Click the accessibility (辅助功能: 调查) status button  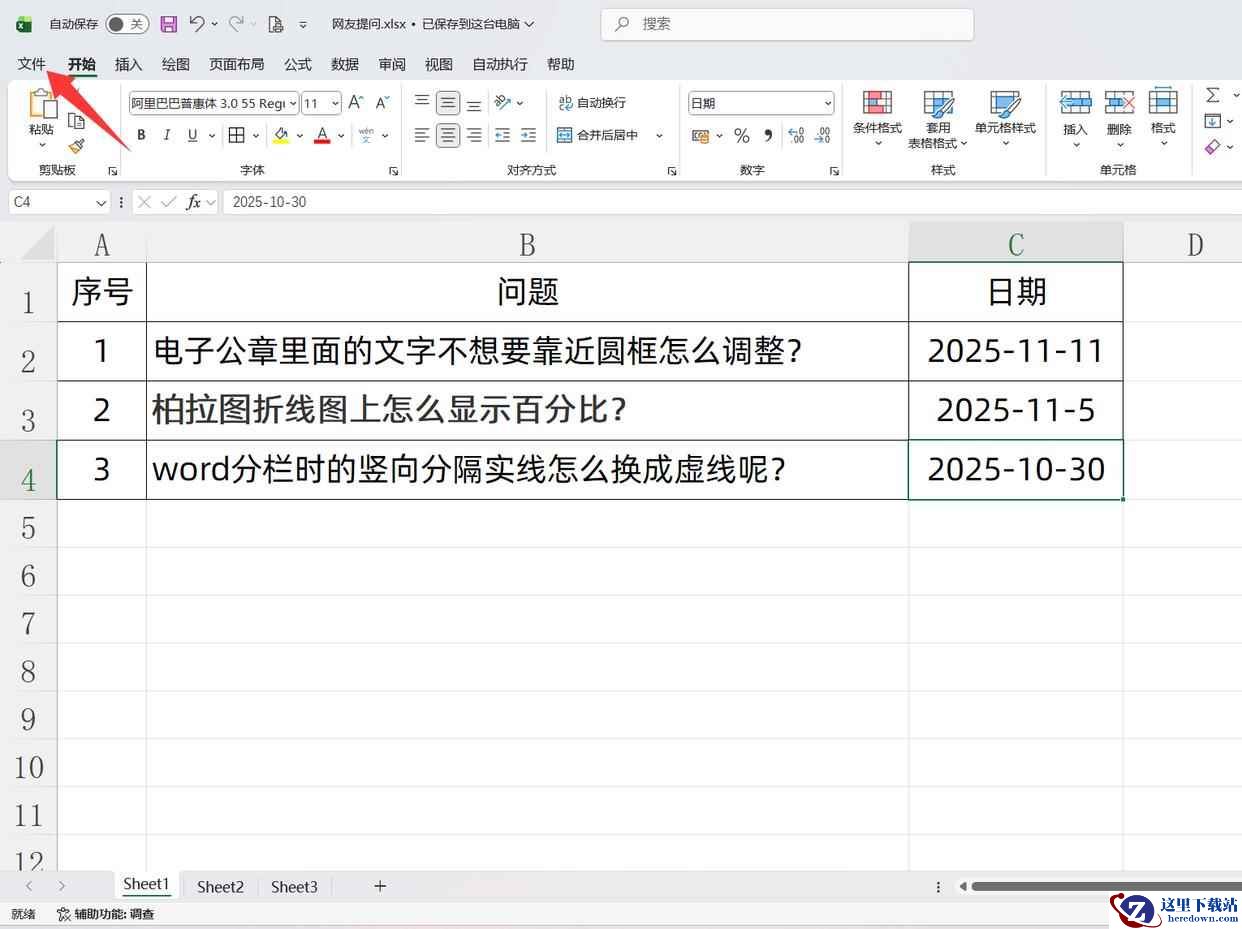point(106,914)
